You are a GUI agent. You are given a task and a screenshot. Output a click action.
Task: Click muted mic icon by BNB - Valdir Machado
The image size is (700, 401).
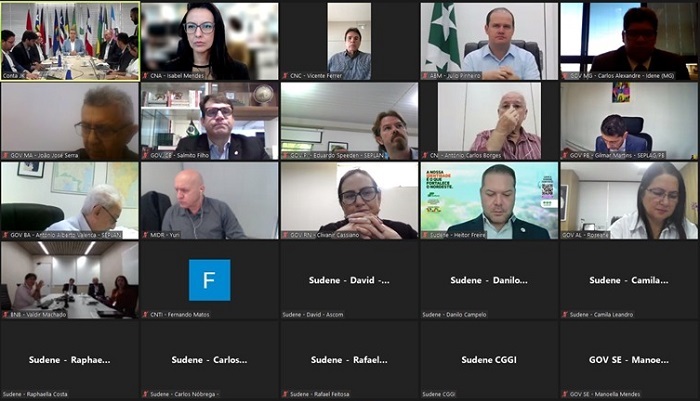coord(6,314)
